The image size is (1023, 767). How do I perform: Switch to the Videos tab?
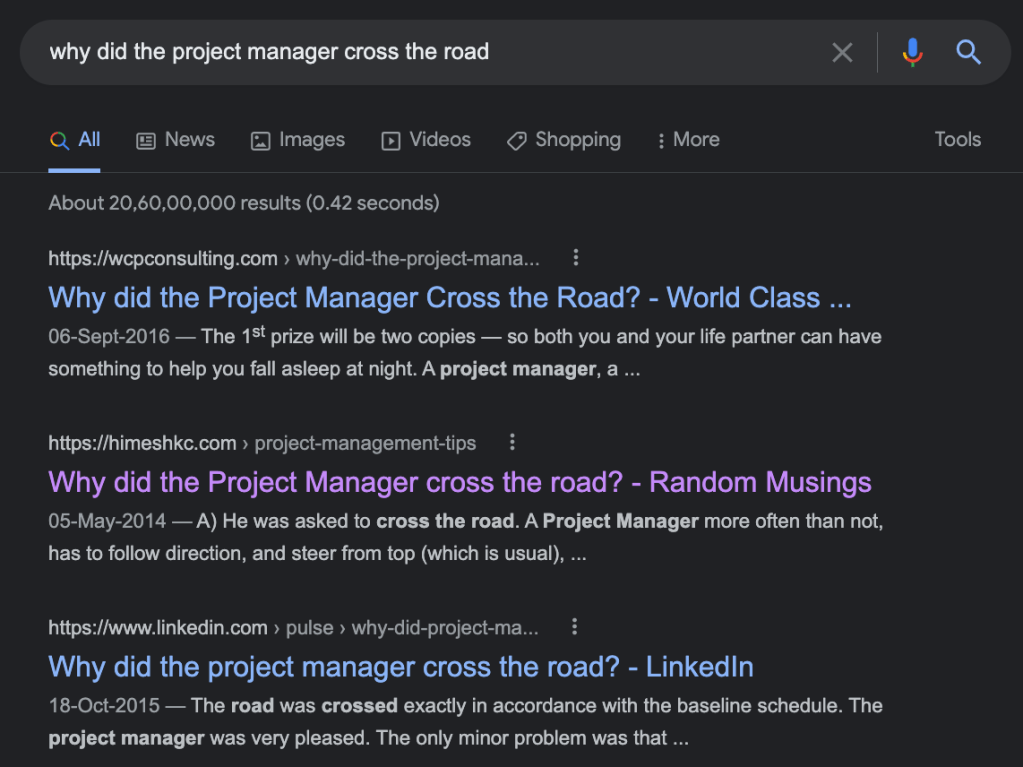click(x=426, y=140)
